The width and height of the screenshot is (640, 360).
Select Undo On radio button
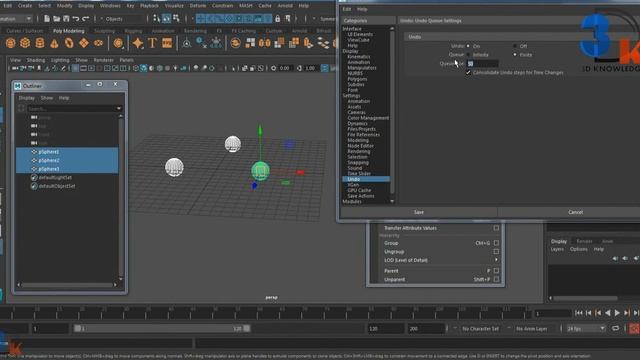click(x=468, y=46)
